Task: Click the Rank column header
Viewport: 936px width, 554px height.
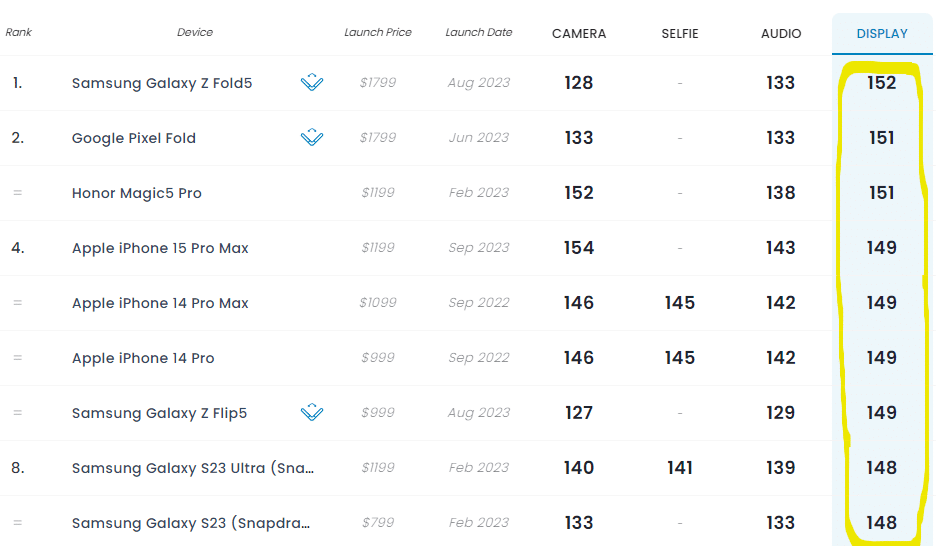Action: coord(19,32)
